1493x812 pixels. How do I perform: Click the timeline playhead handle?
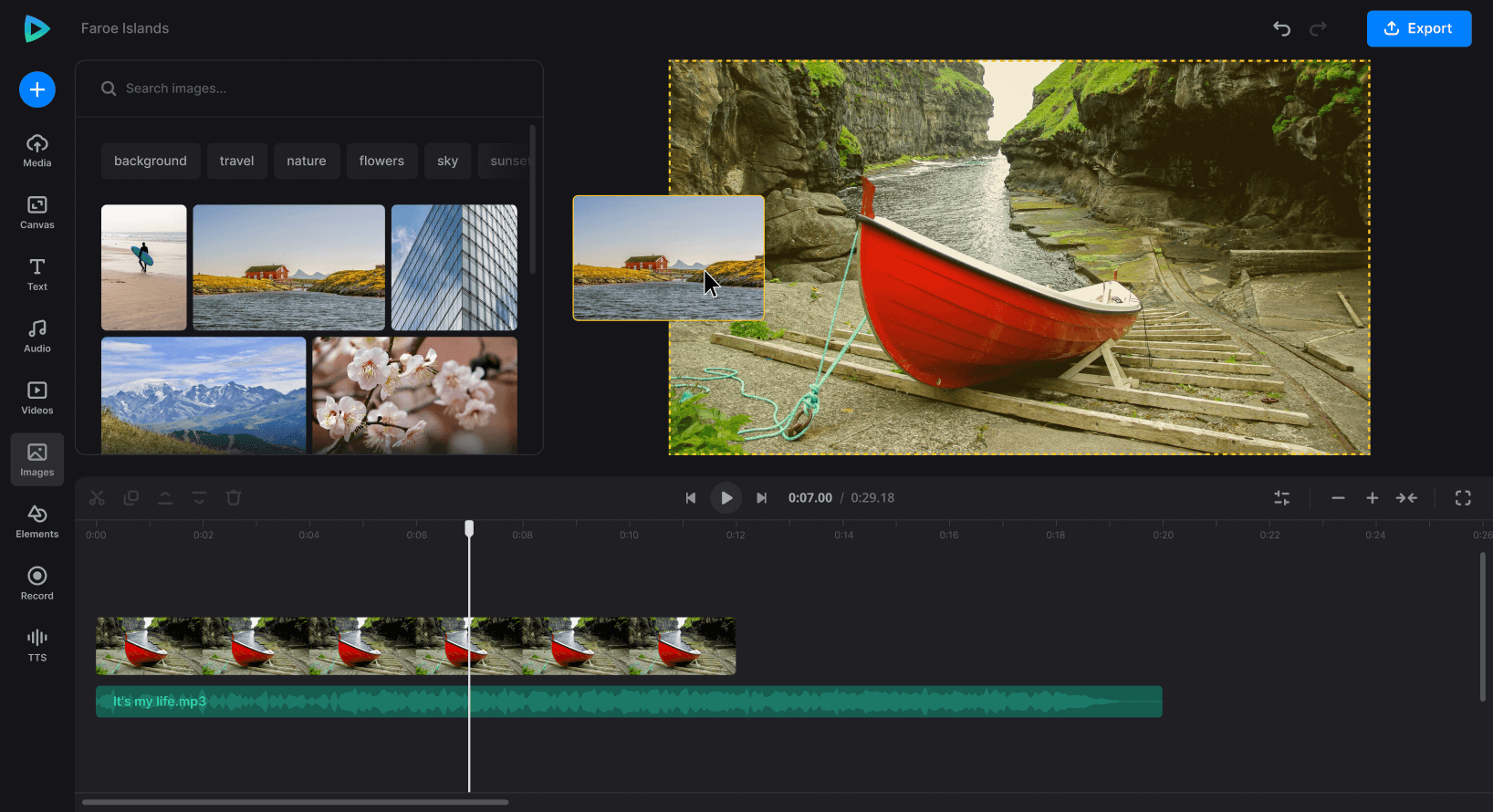point(469,529)
